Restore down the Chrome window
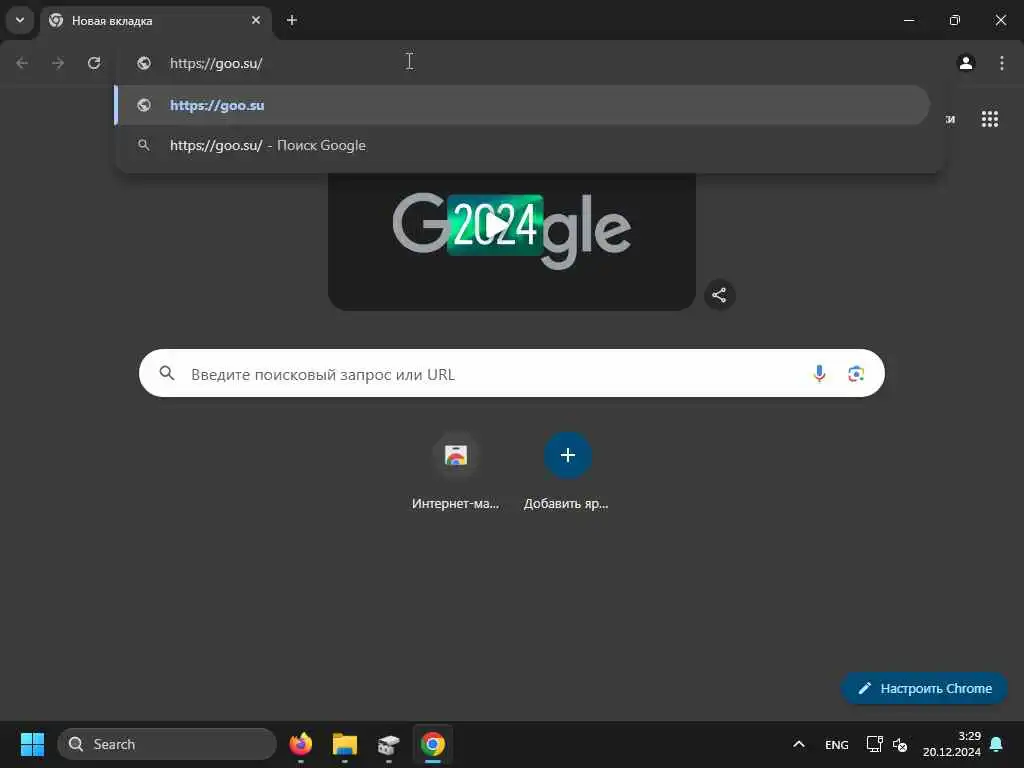Screen dimensions: 1024x768 955,20
